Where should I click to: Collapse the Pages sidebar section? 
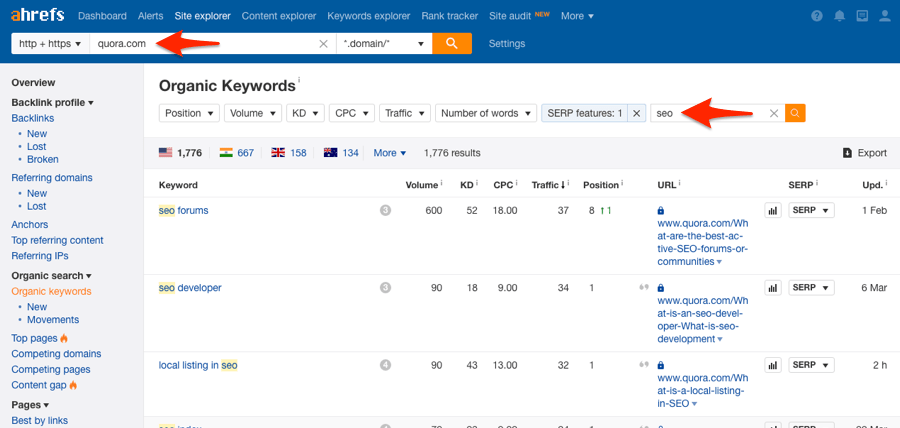(x=30, y=404)
